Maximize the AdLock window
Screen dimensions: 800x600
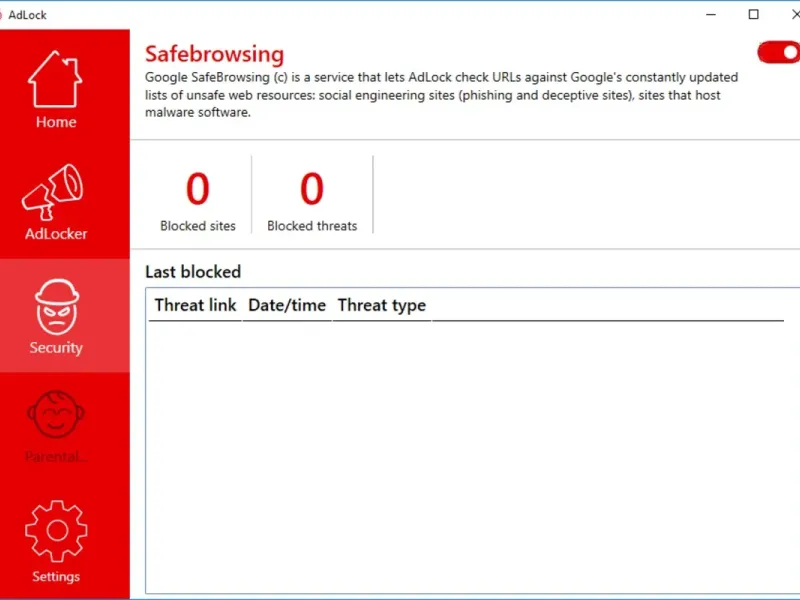tap(754, 15)
